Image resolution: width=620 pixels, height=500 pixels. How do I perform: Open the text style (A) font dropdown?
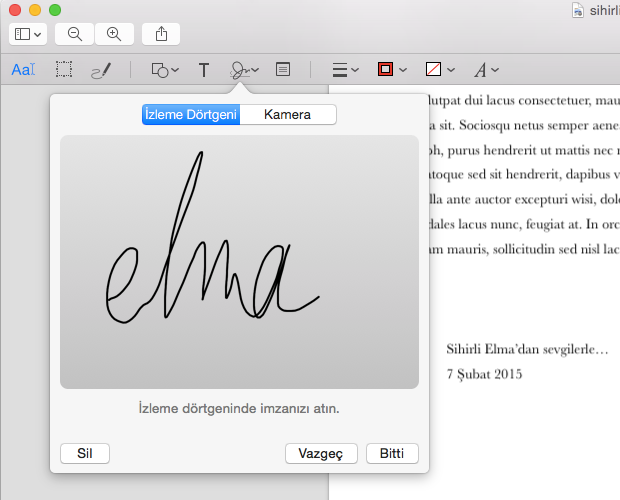click(x=486, y=70)
